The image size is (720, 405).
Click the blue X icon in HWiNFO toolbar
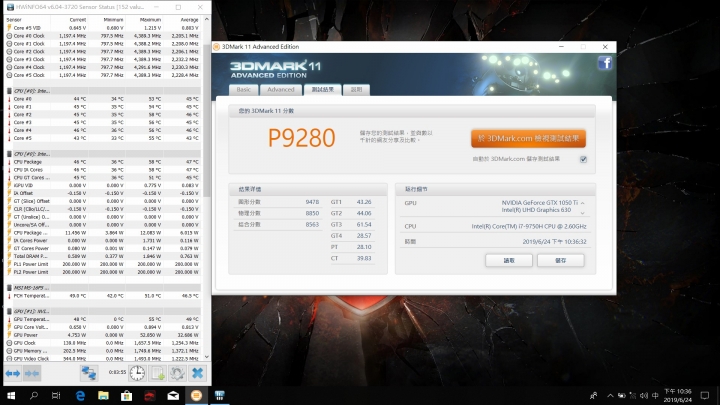197,373
